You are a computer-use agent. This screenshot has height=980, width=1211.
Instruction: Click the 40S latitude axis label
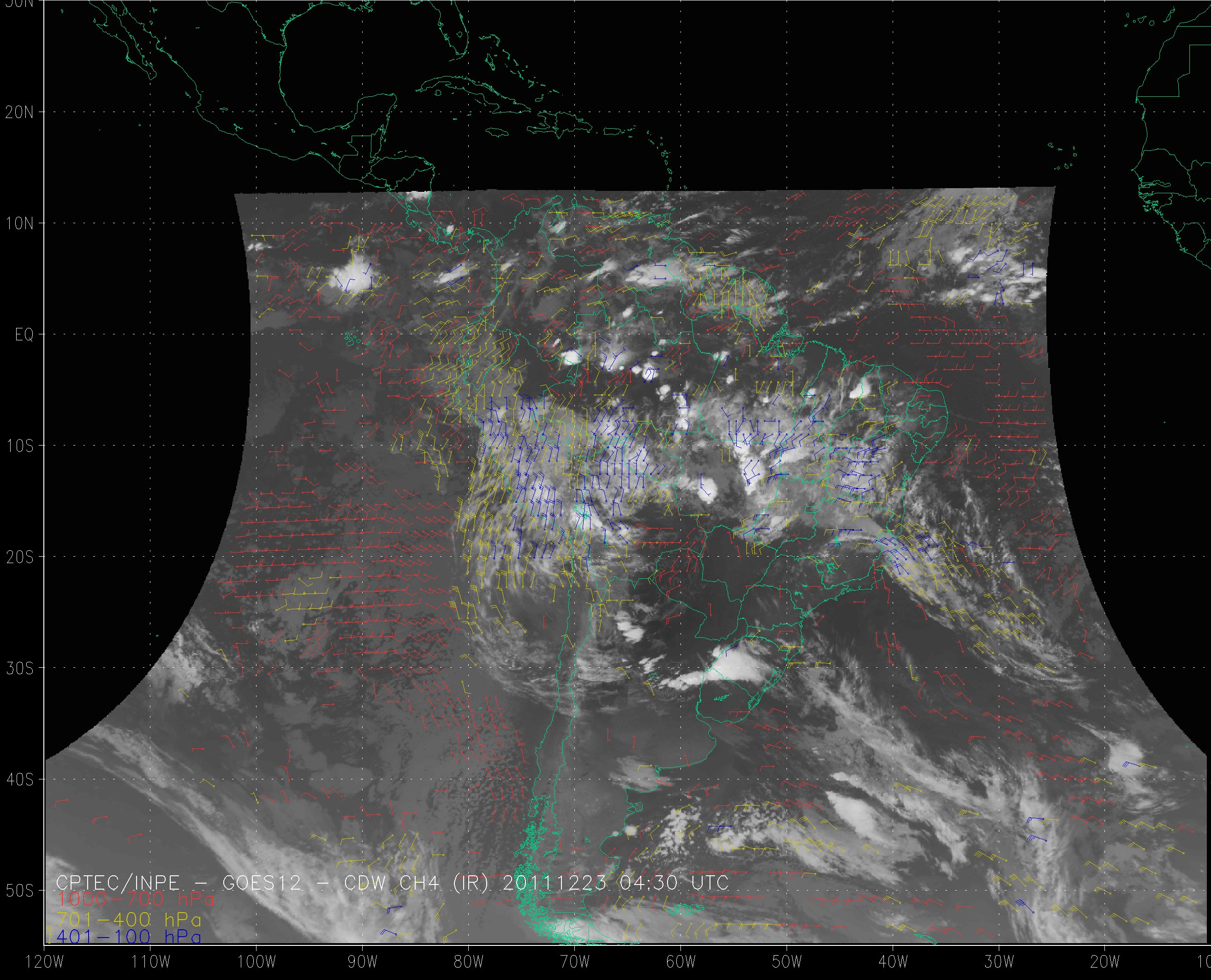(x=19, y=779)
